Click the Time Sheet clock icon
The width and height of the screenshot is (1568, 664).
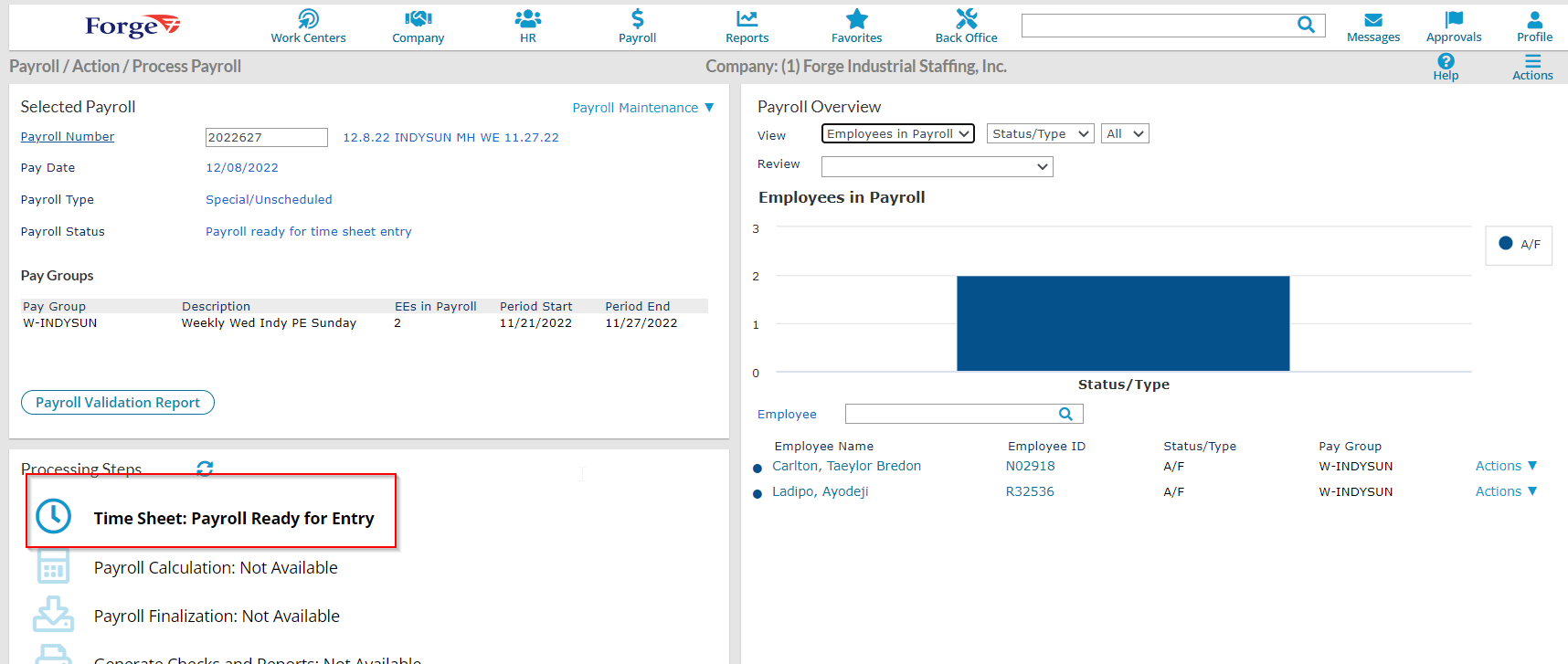point(53,516)
